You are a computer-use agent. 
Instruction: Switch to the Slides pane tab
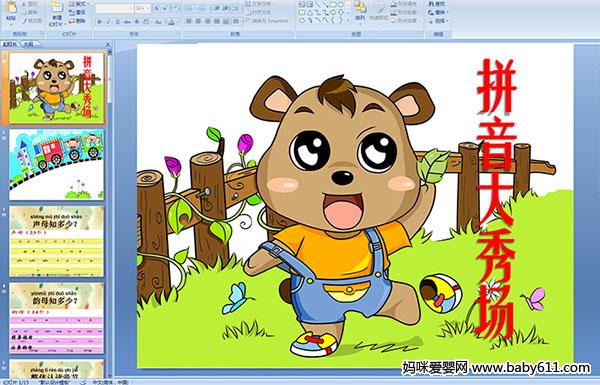[11, 44]
